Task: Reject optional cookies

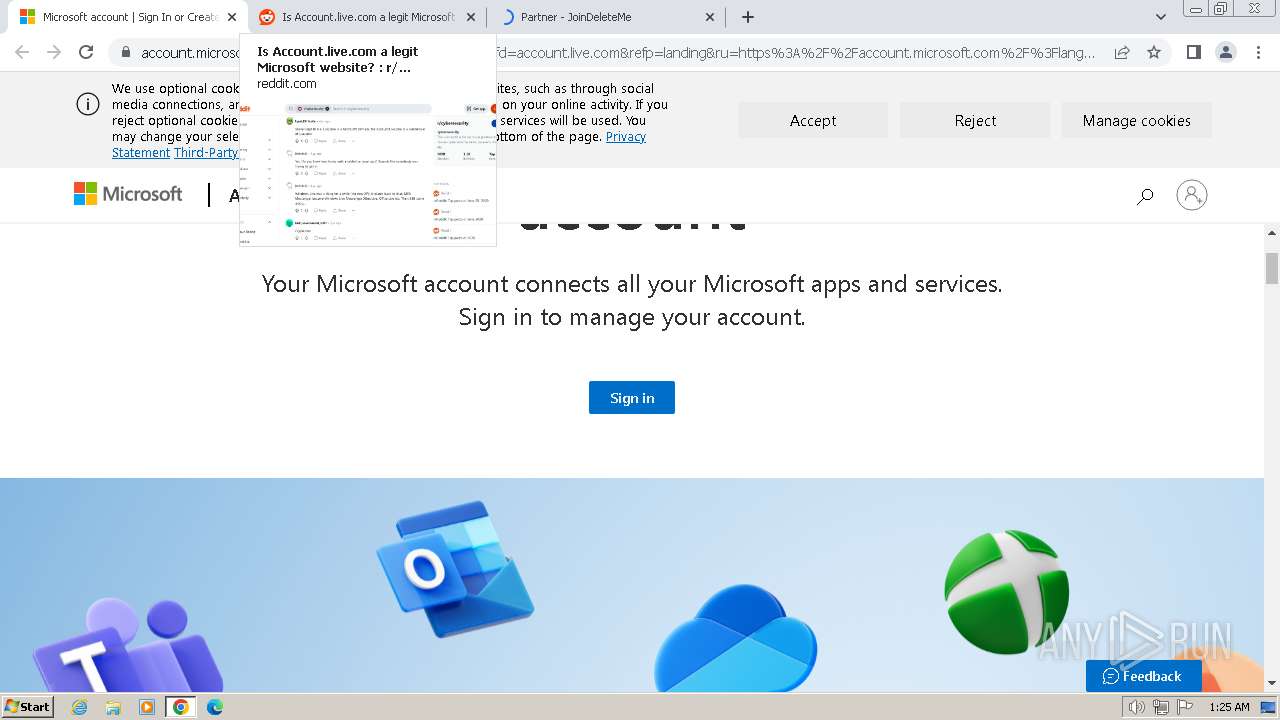Action: [x=975, y=120]
